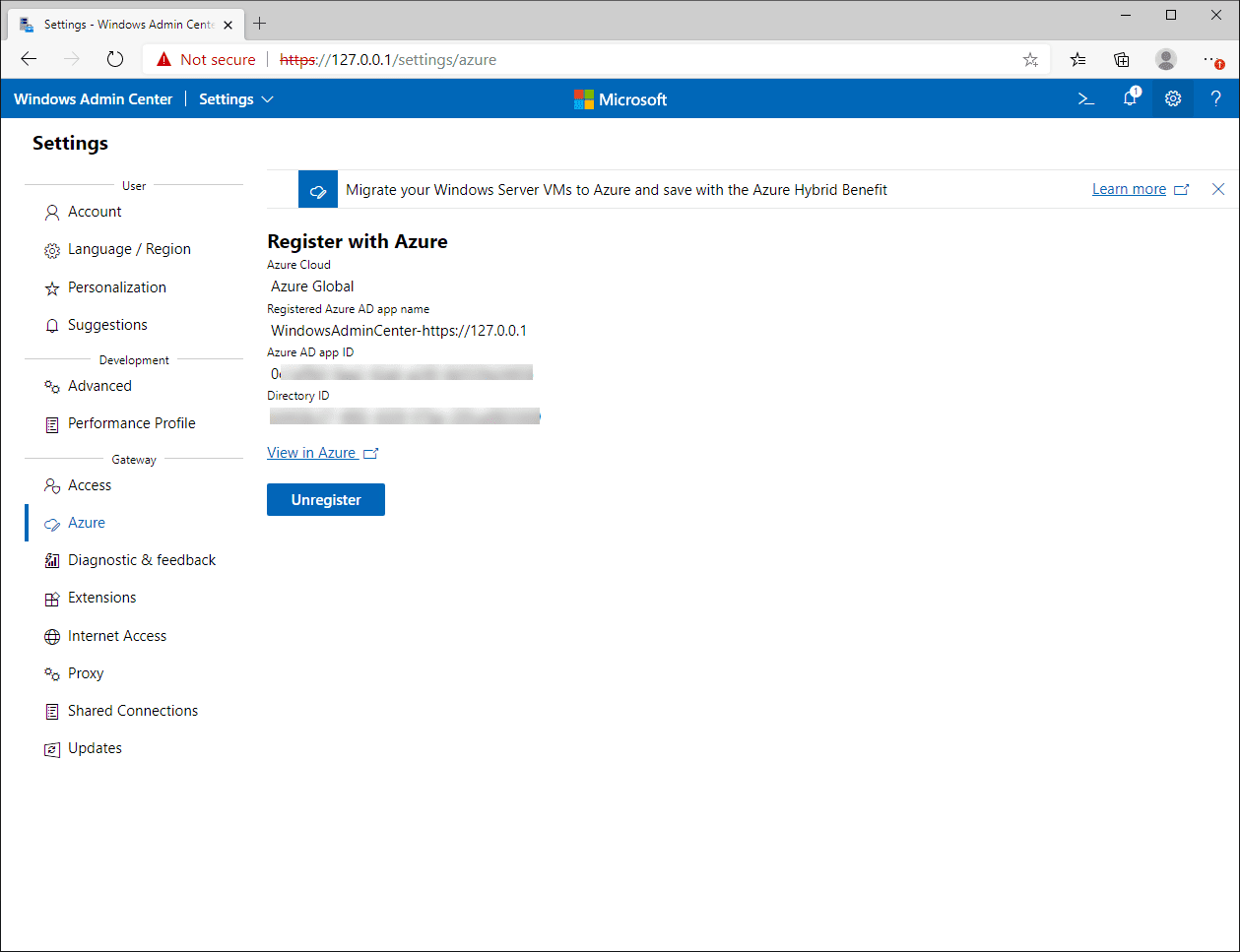
Task: Click the Microsoft logo in the header
Action: 620,98
